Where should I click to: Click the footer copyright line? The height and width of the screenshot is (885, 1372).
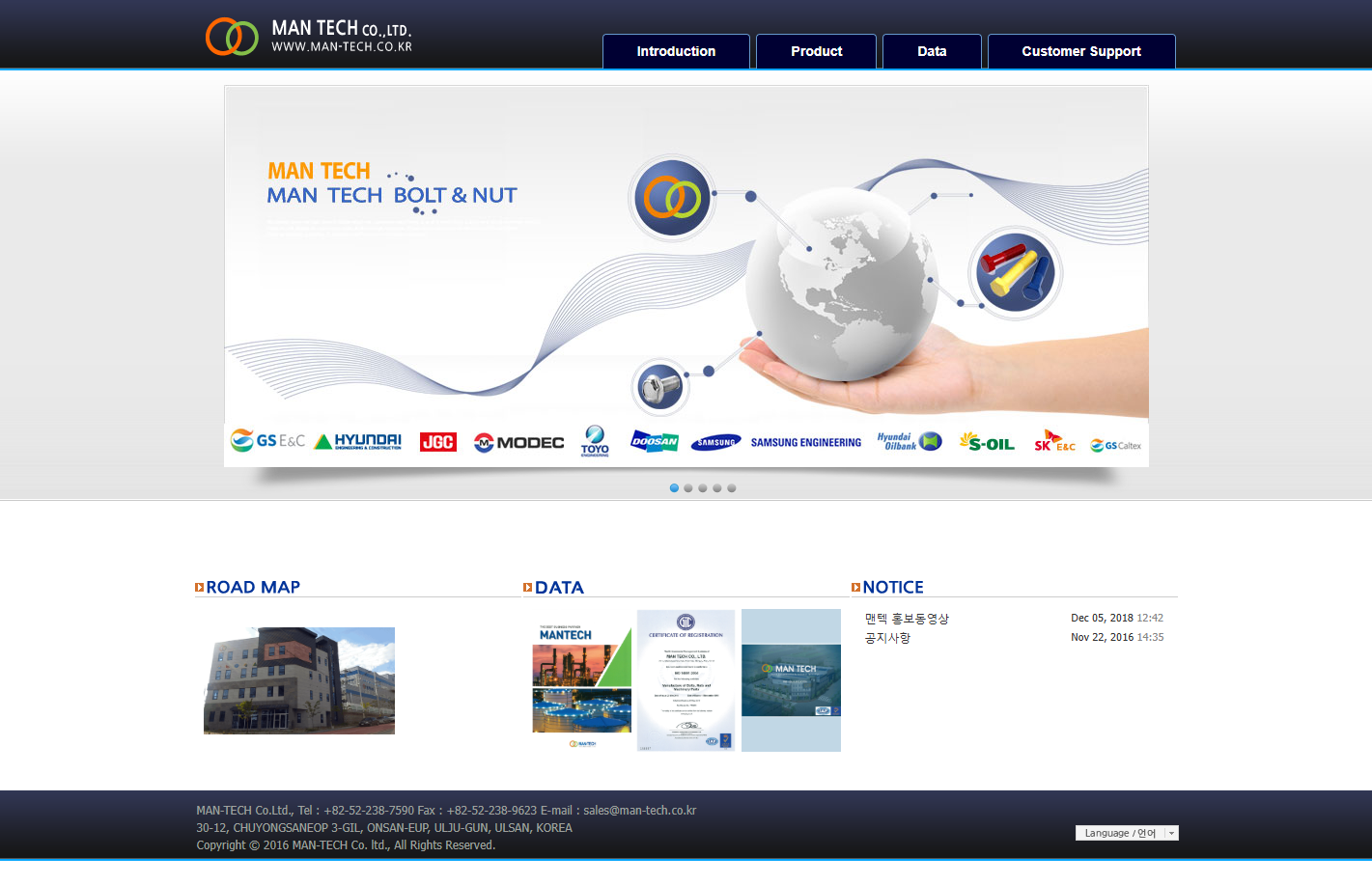pyautogui.click(x=346, y=845)
